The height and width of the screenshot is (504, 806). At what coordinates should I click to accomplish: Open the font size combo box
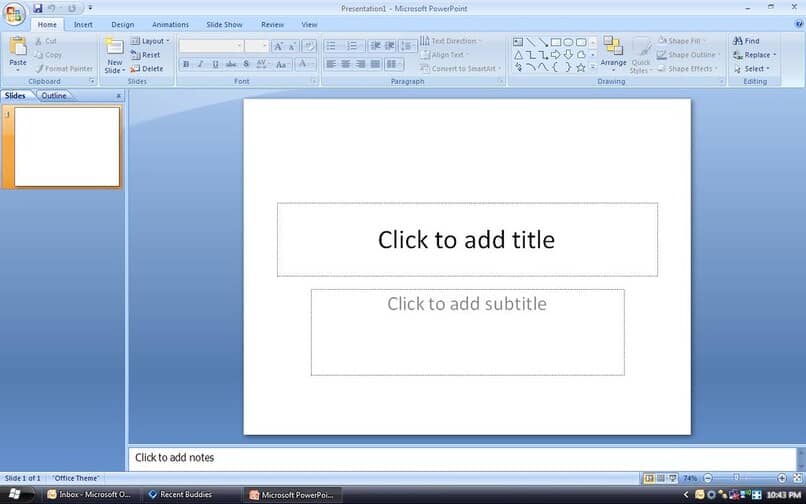click(x=257, y=46)
